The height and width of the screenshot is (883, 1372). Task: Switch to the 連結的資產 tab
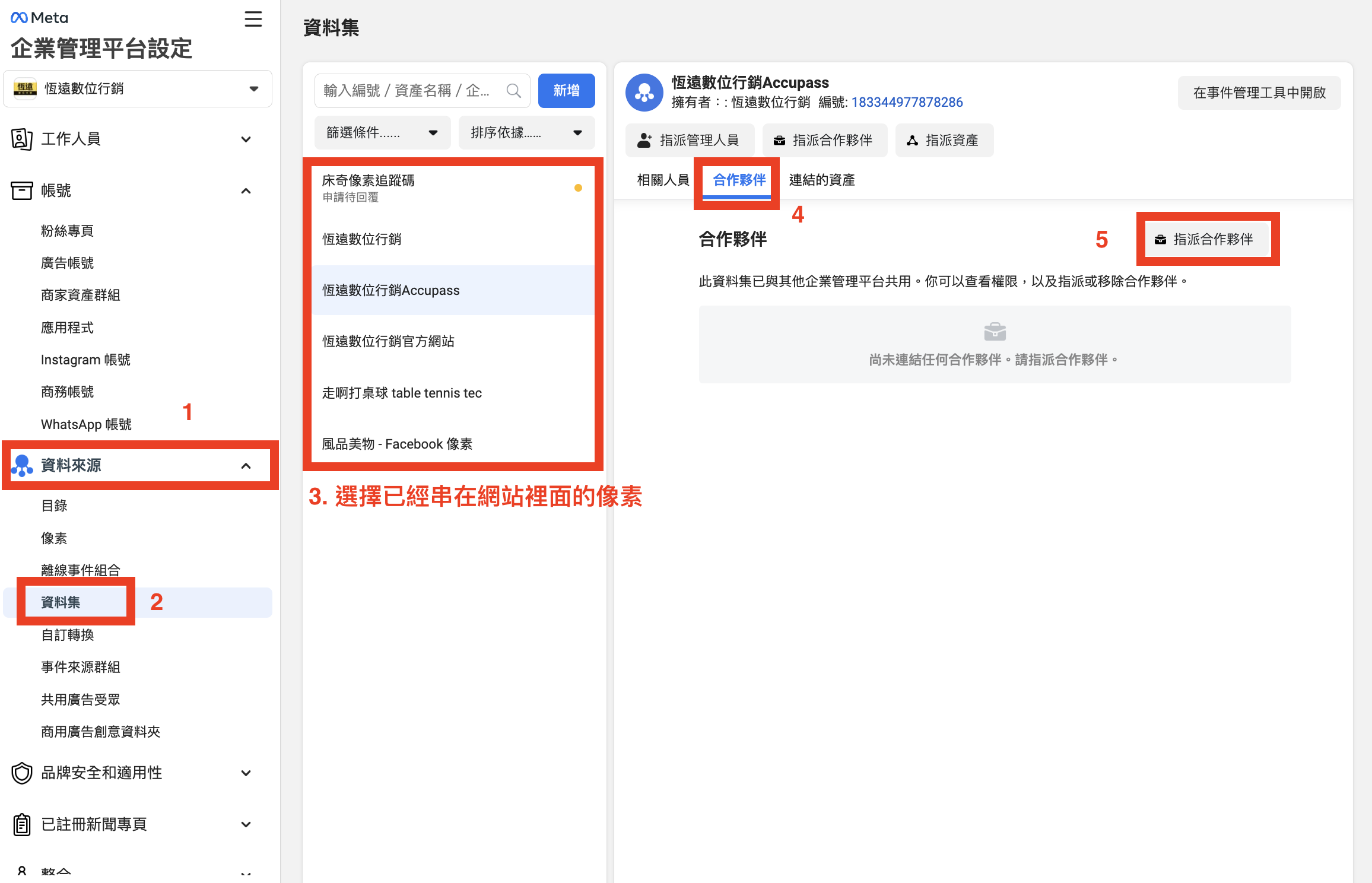pos(821,180)
